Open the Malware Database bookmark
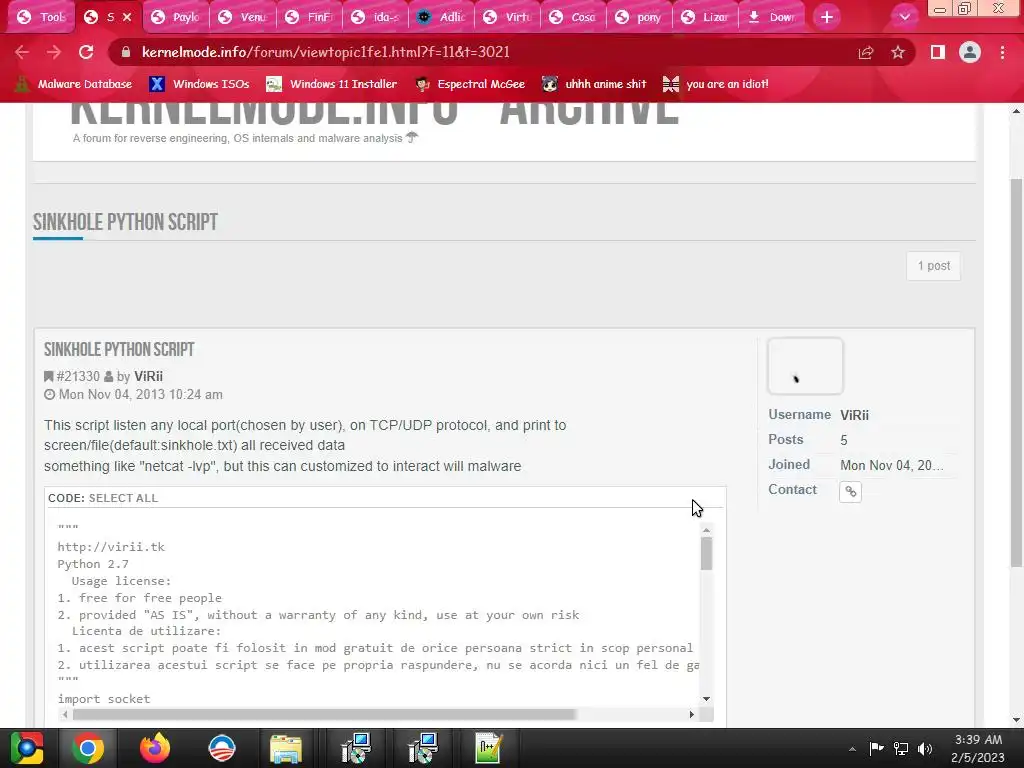The height and width of the screenshot is (768, 1024). coord(73,84)
